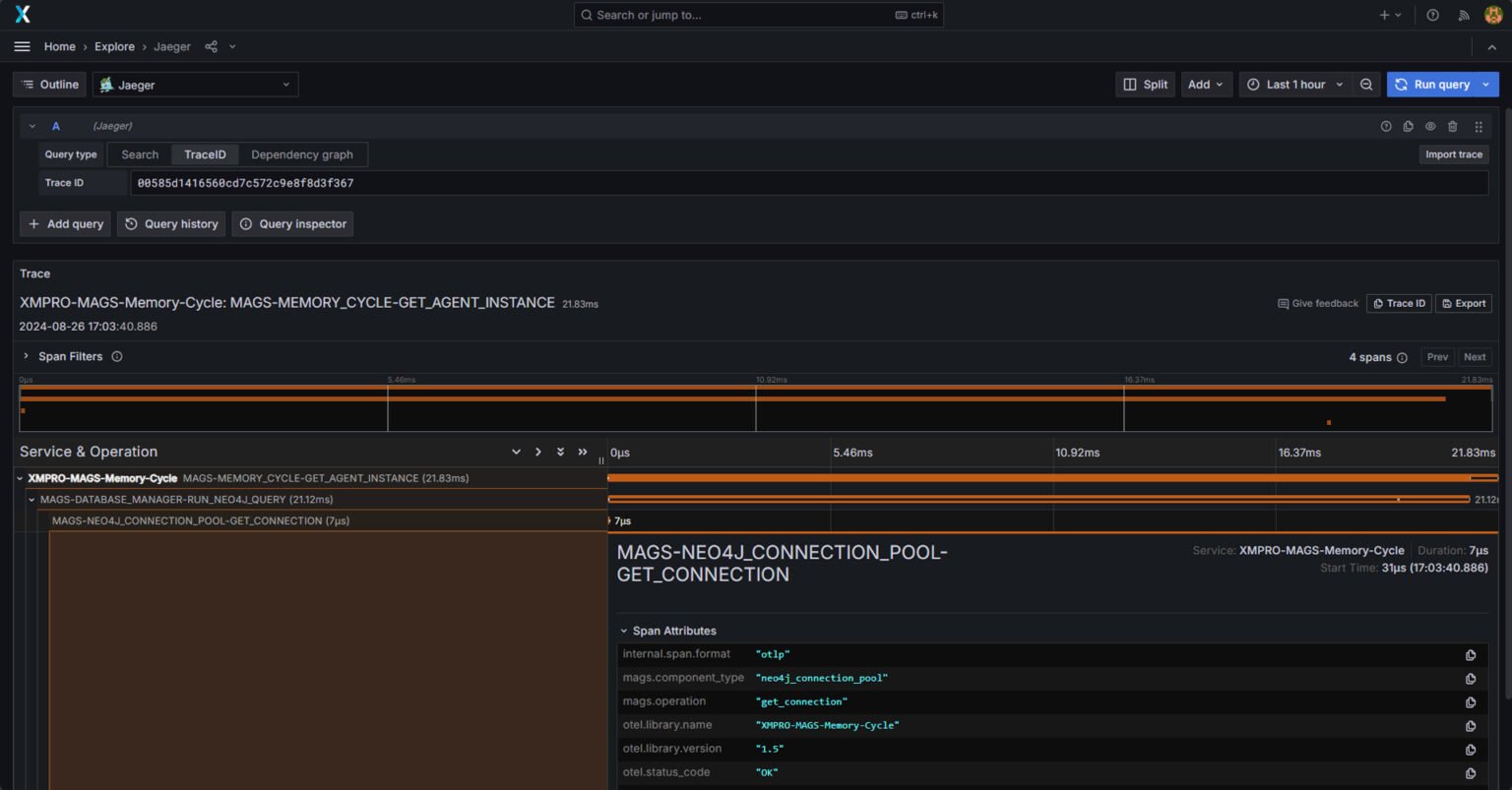The width and height of the screenshot is (1512, 790).
Task: Toggle visibility of query A with the eye icon
Action: 1430,126
